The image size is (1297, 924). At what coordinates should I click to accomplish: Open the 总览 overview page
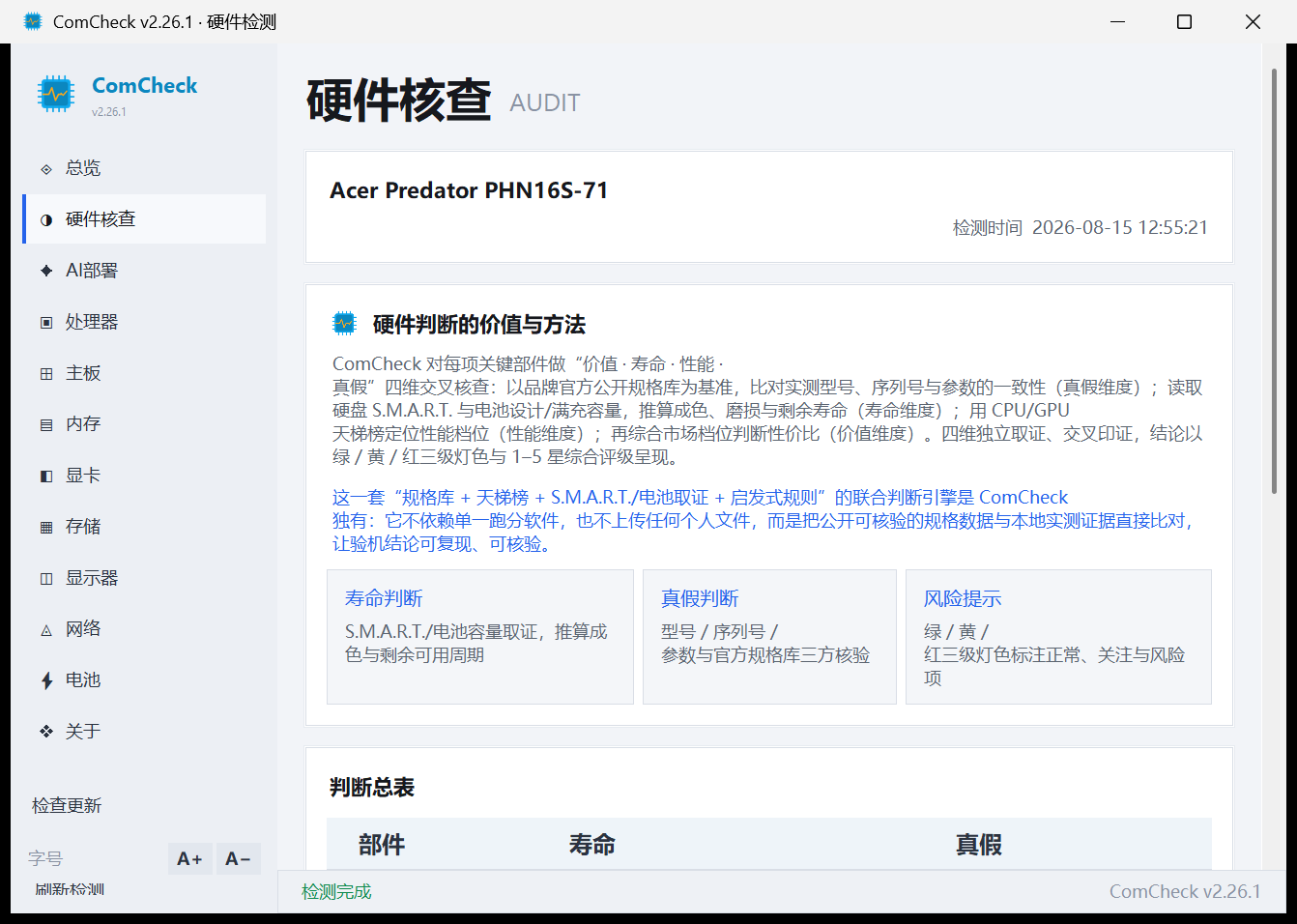(x=144, y=168)
